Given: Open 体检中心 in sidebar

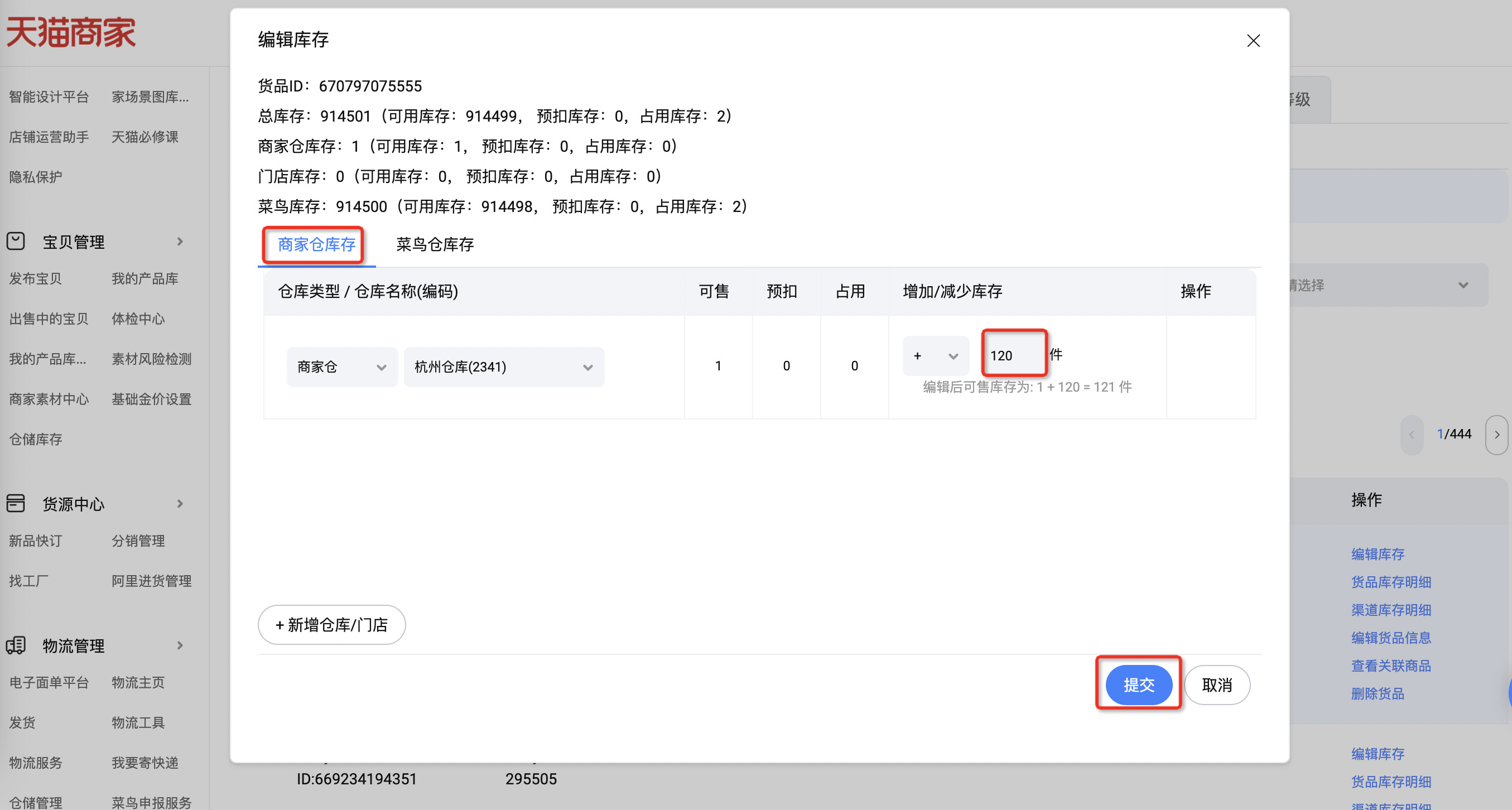Looking at the screenshot, I should coord(138,319).
